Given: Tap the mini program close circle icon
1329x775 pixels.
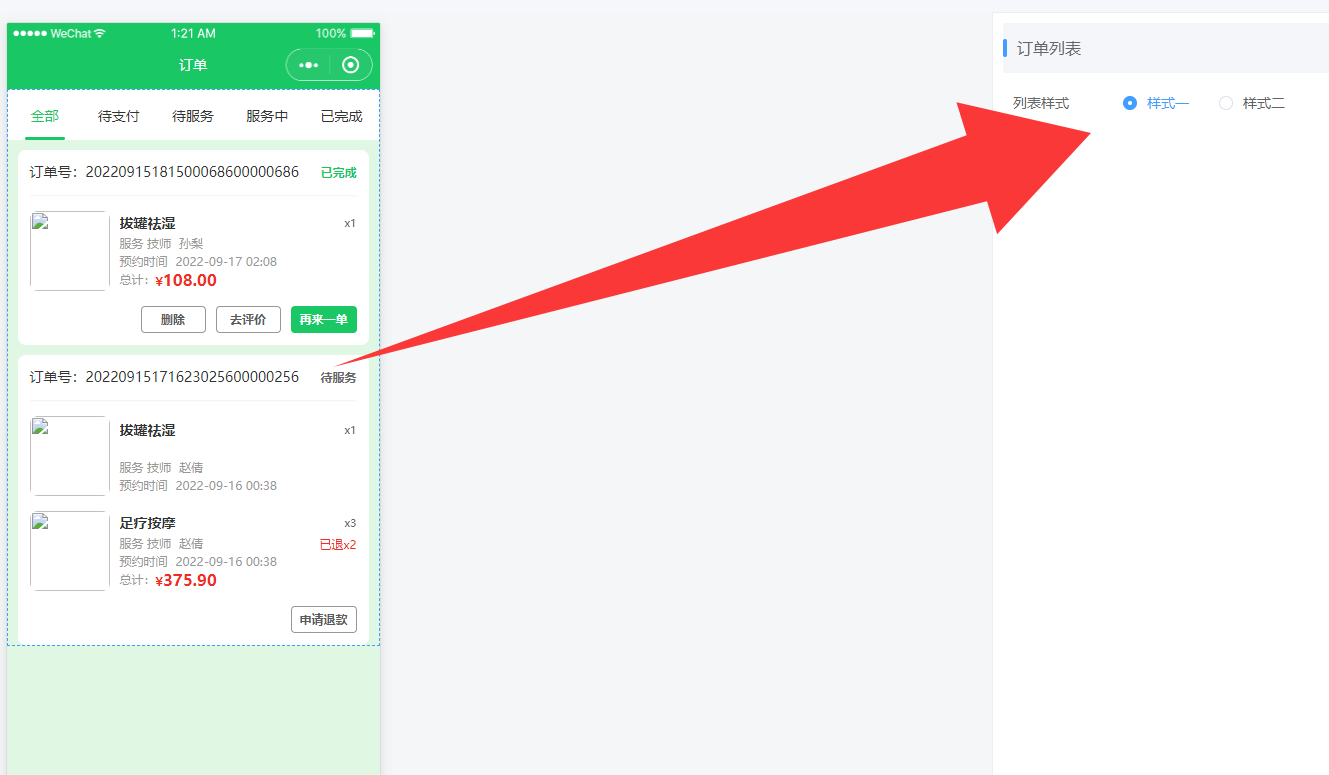Looking at the screenshot, I should coord(350,65).
